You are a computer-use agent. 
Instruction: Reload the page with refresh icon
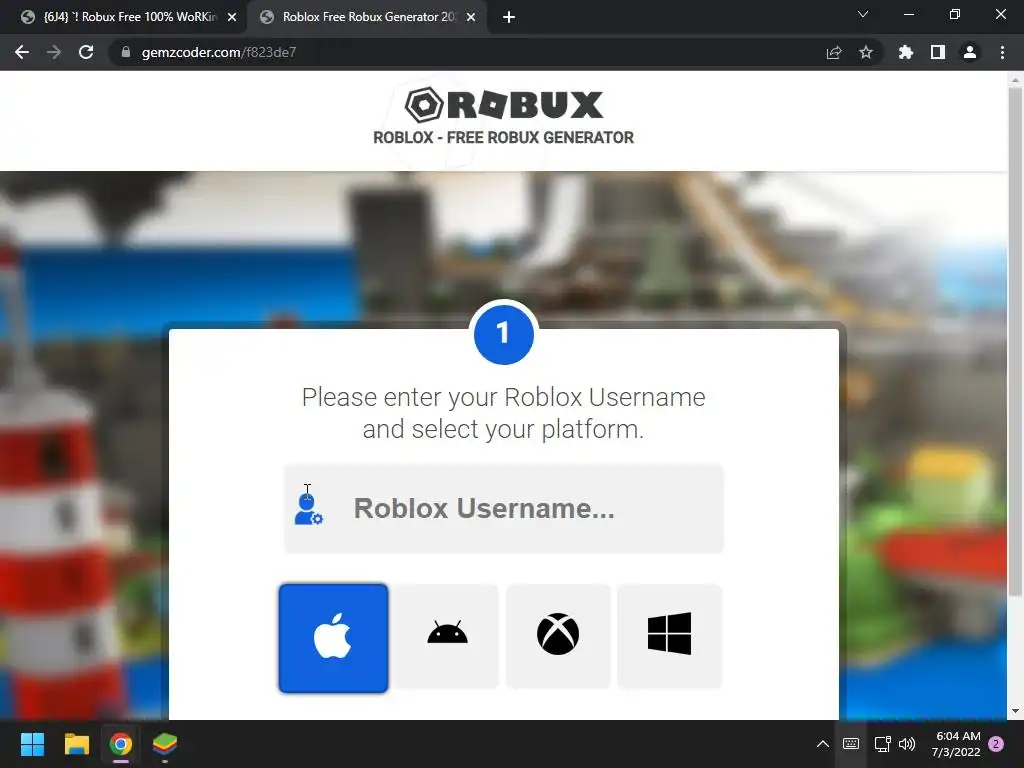(86, 52)
